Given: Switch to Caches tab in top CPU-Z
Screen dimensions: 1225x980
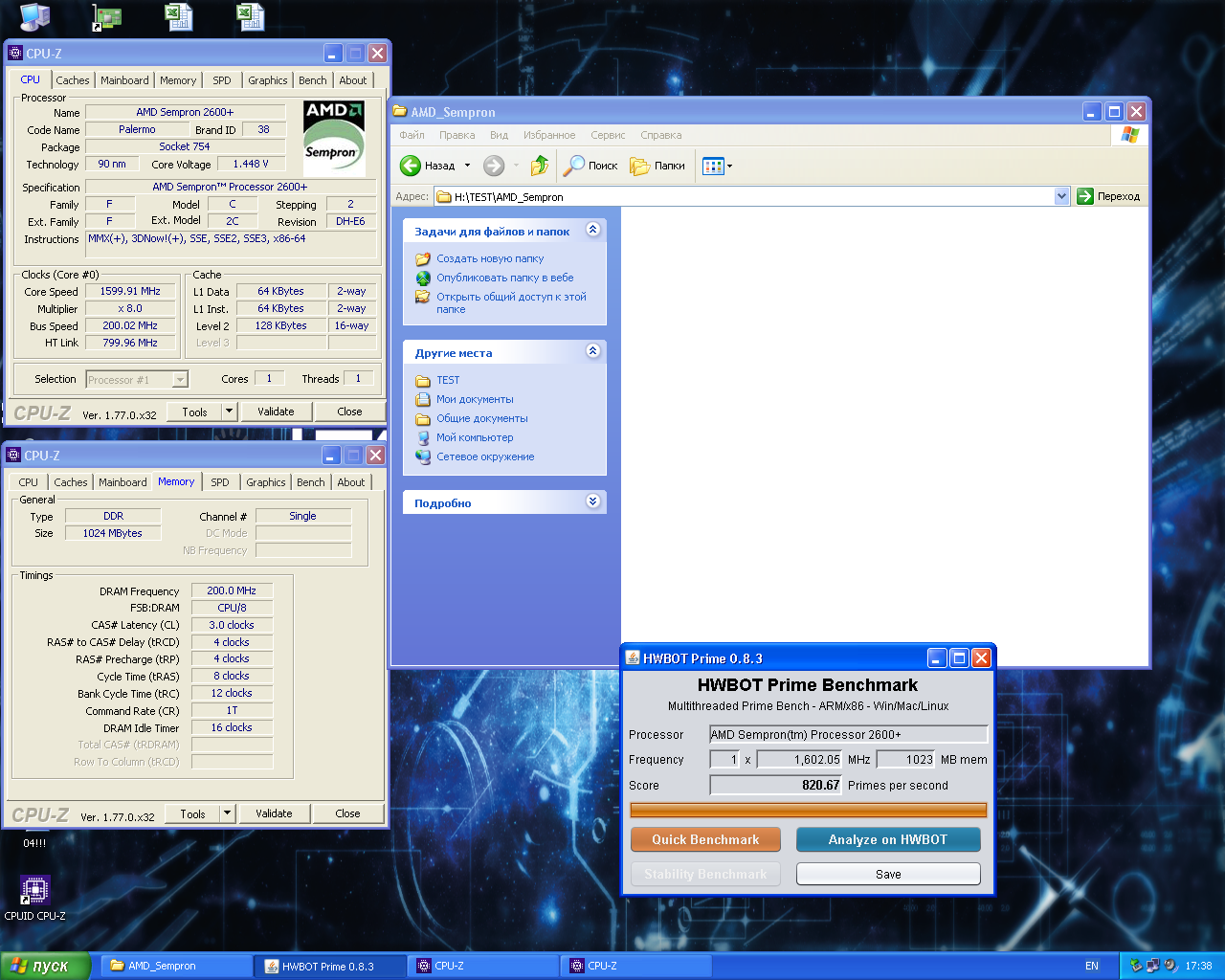Looking at the screenshot, I should pos(72,80).
